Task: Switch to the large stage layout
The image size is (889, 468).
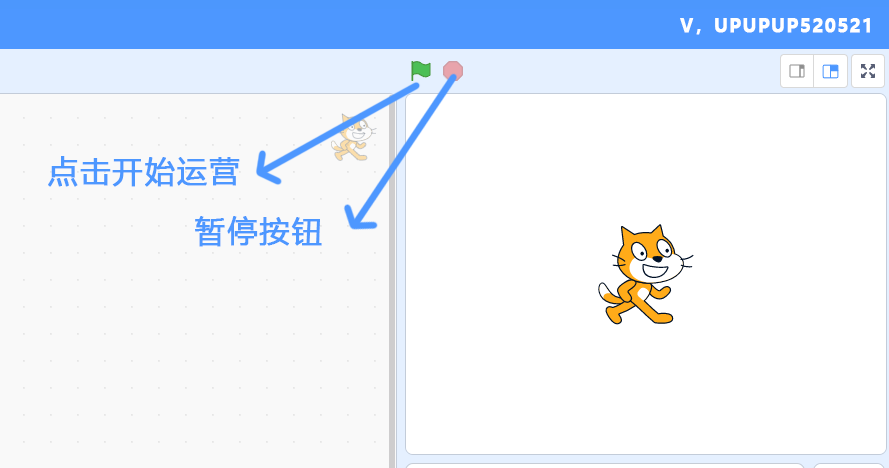Action: point(831,71)
